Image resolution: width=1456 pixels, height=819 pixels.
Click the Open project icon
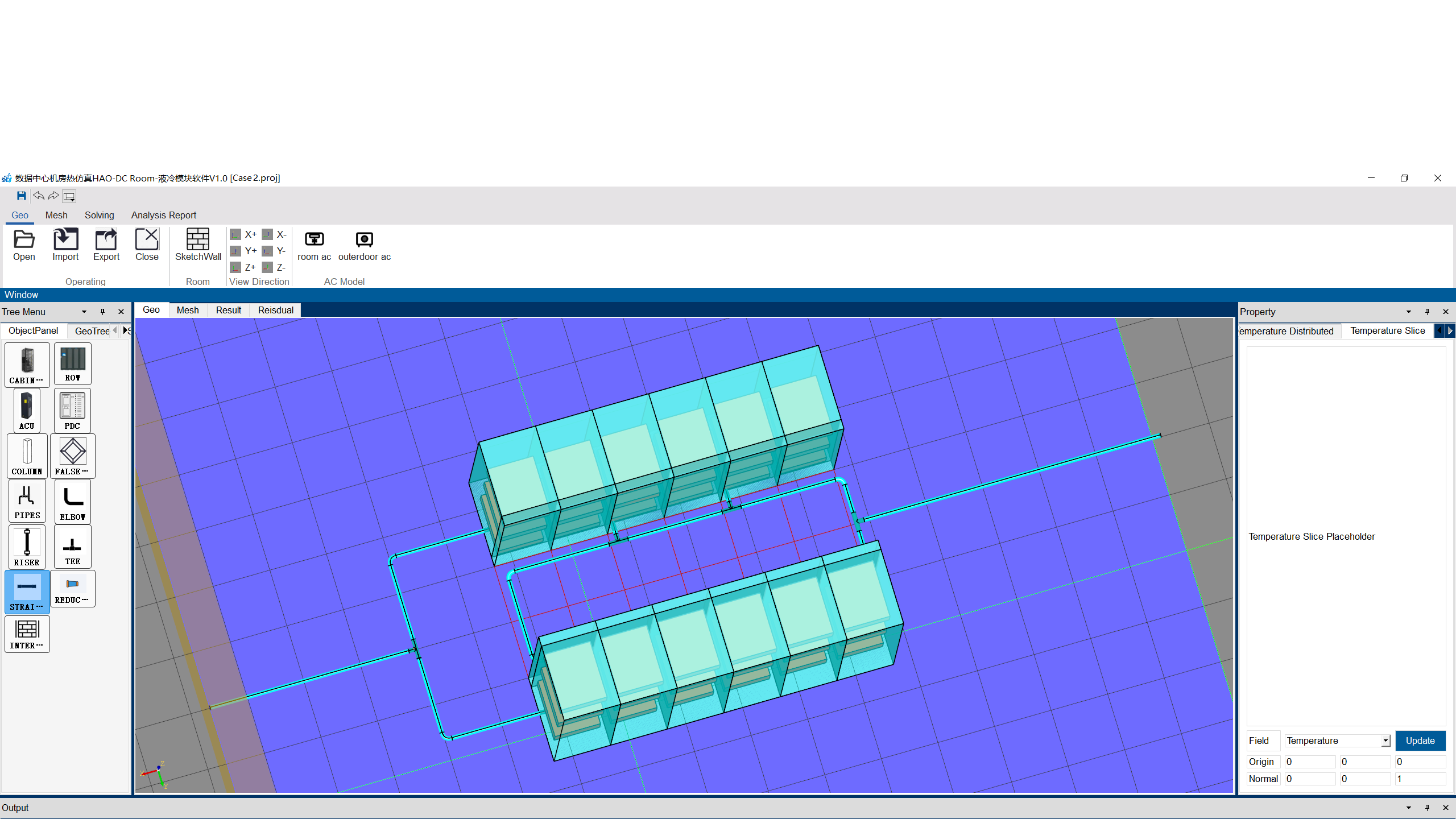24,245
